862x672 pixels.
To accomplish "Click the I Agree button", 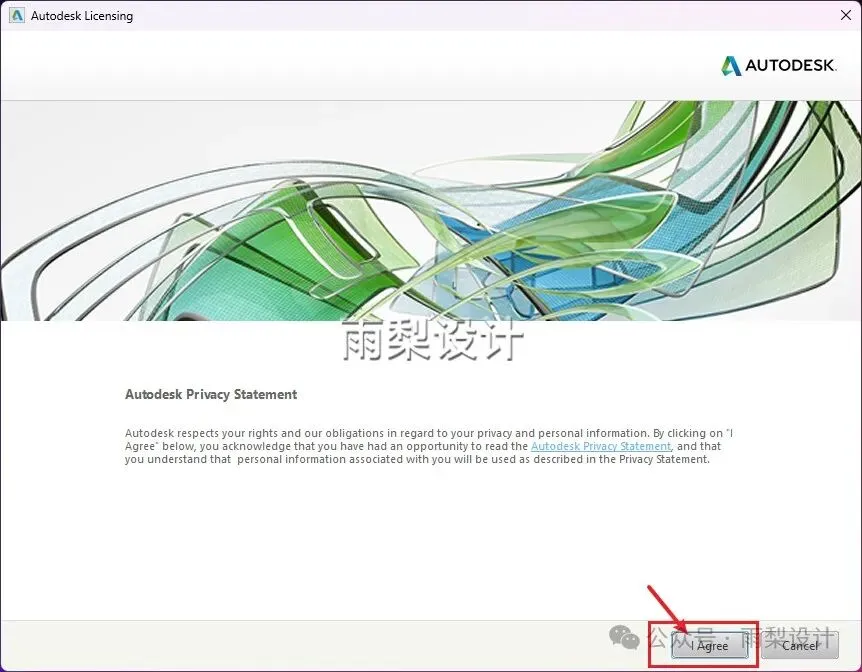I will pos(709,645).
